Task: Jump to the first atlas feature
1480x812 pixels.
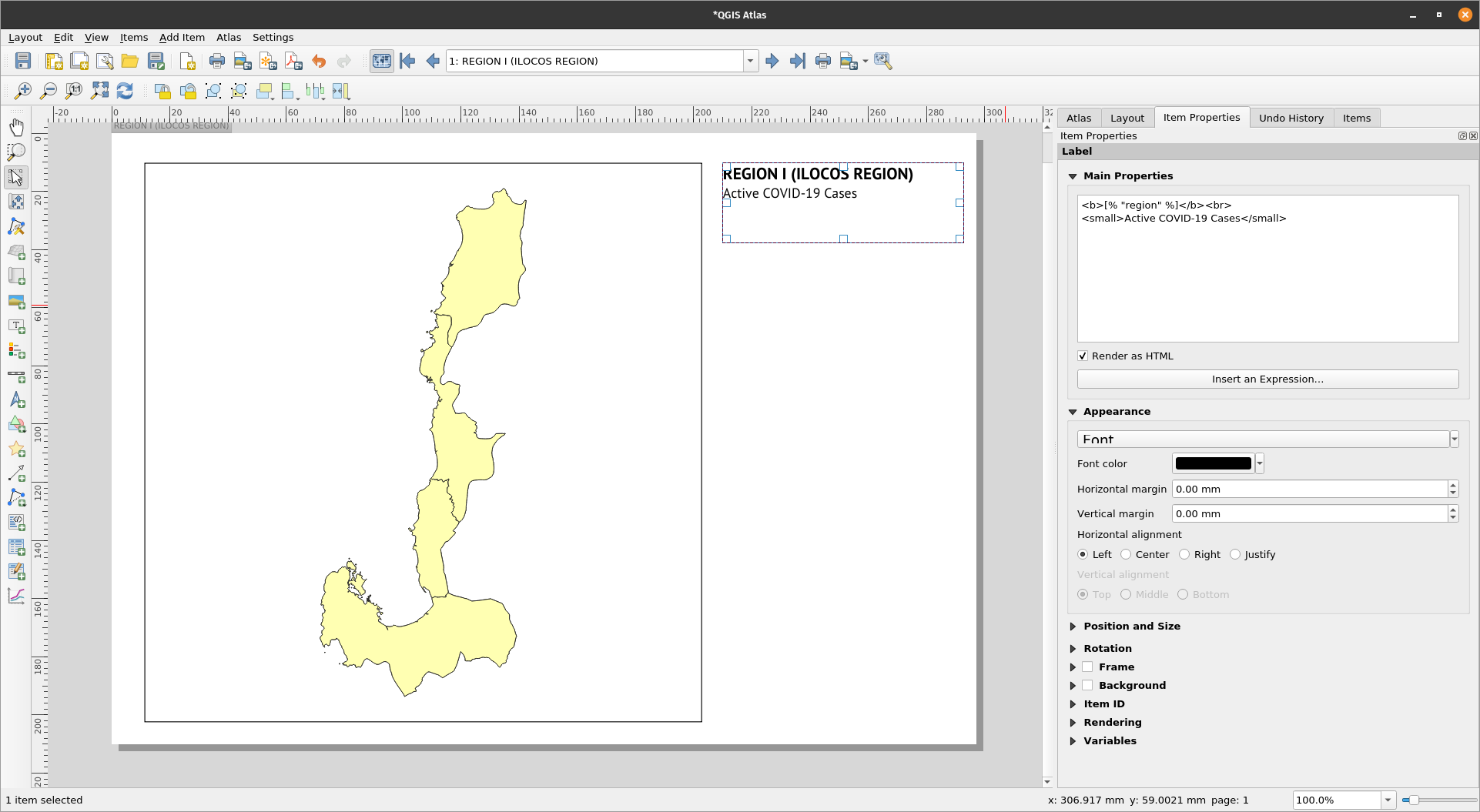Action: [407, 61]
